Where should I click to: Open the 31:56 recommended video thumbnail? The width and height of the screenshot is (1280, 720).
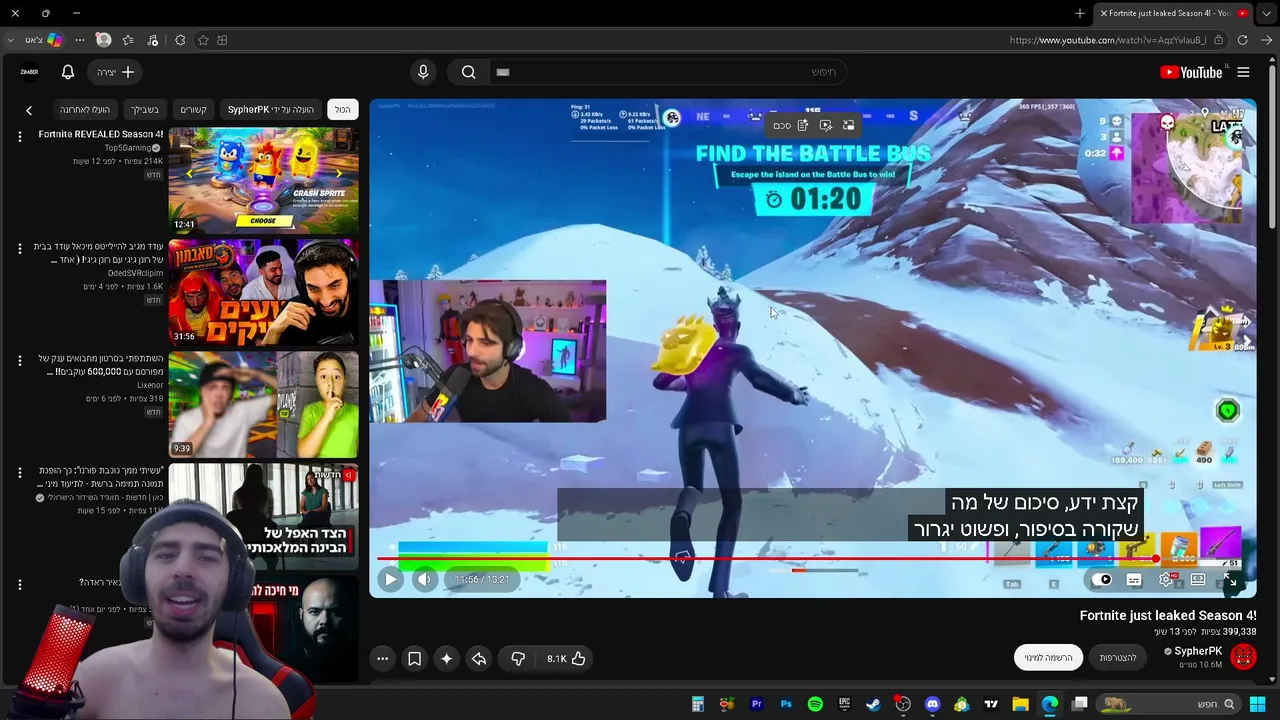point(263,292)
